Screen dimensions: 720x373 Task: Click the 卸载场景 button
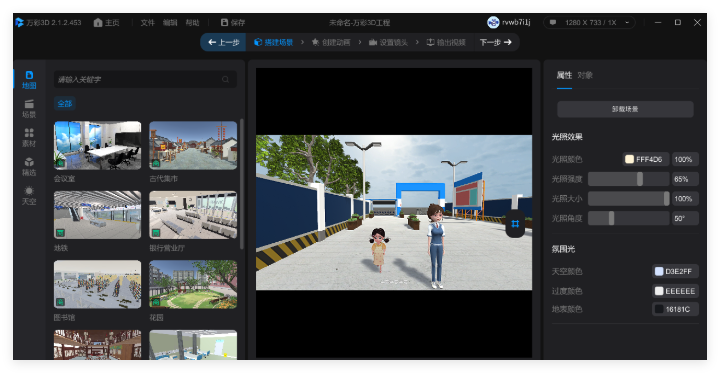tap(625, 109)
